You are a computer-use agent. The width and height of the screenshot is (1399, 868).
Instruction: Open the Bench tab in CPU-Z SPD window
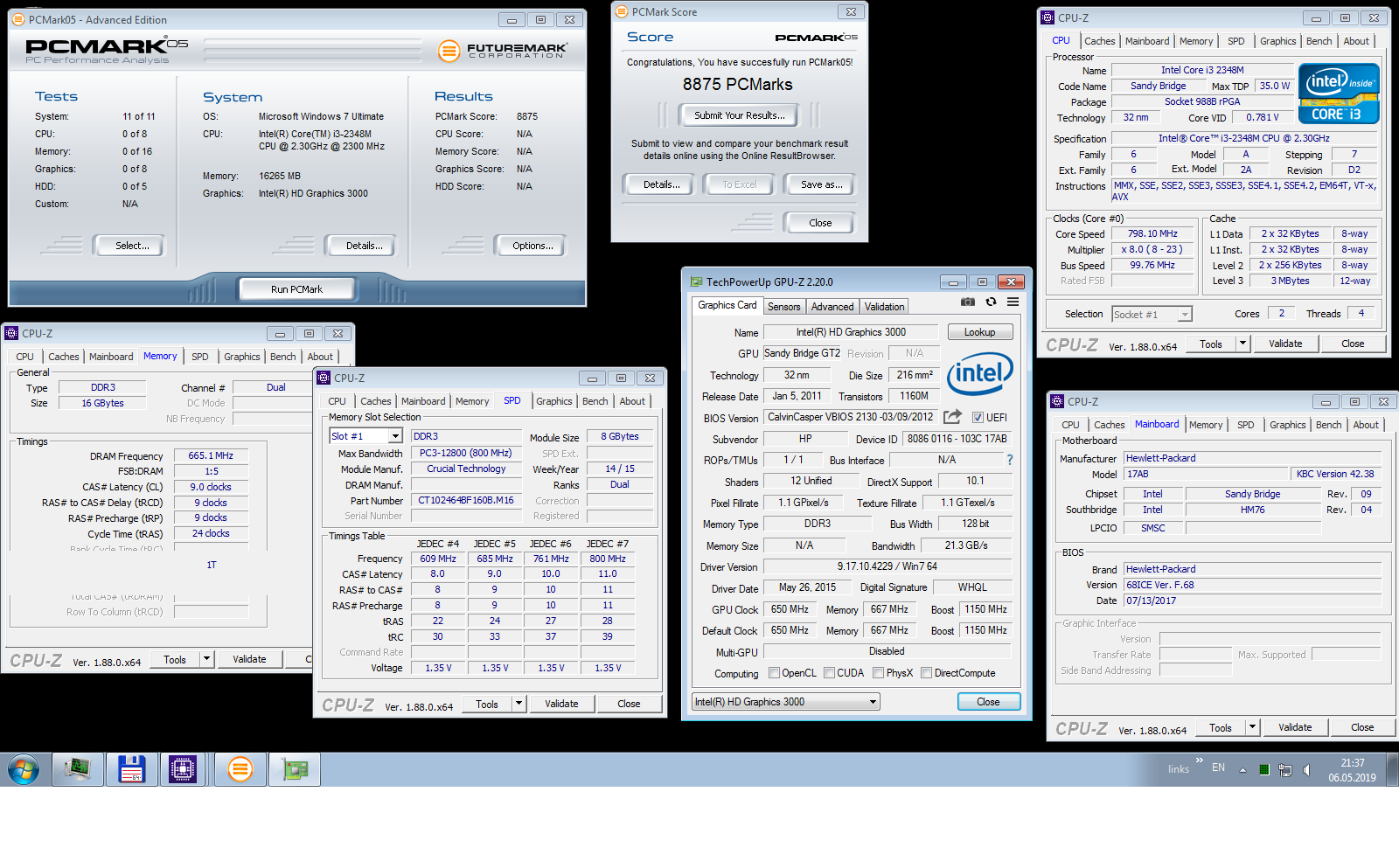pos(595,401)
